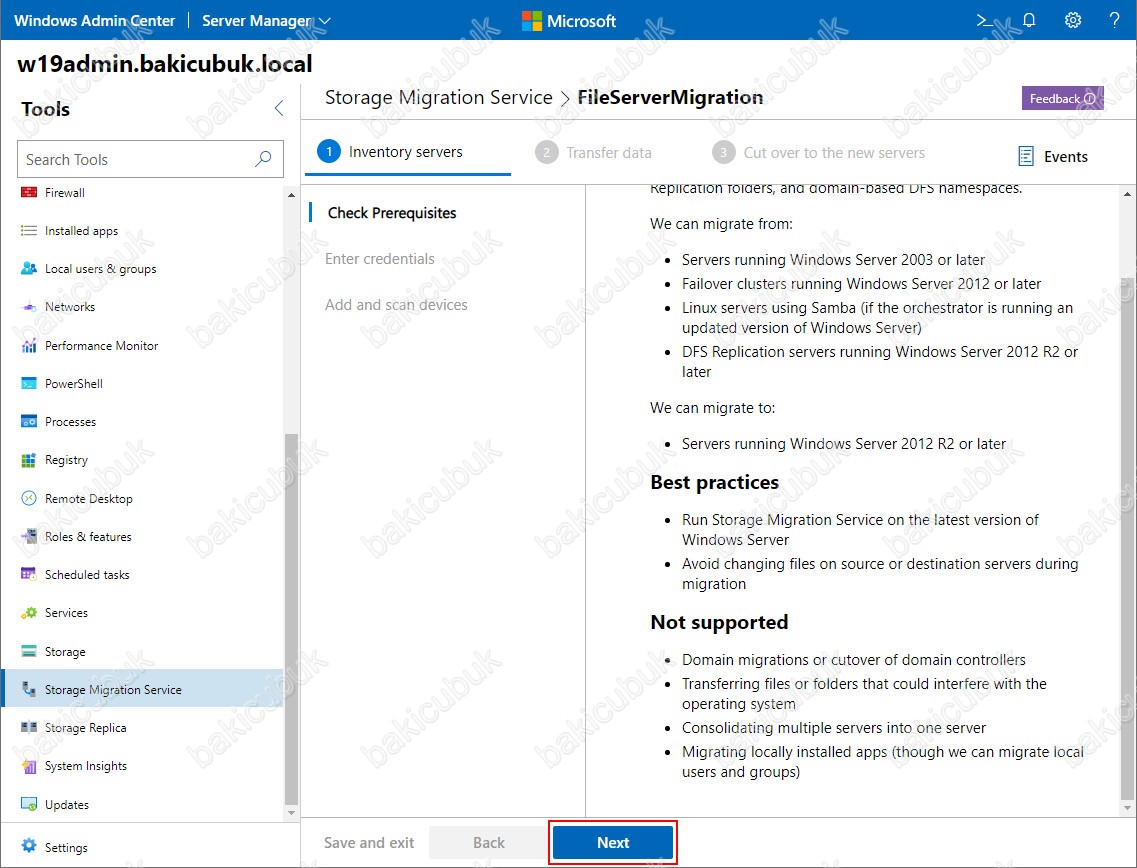Collapse the Tools panel chevron
The height and width of the screenshot is (868, 1137).
(279, 109)
